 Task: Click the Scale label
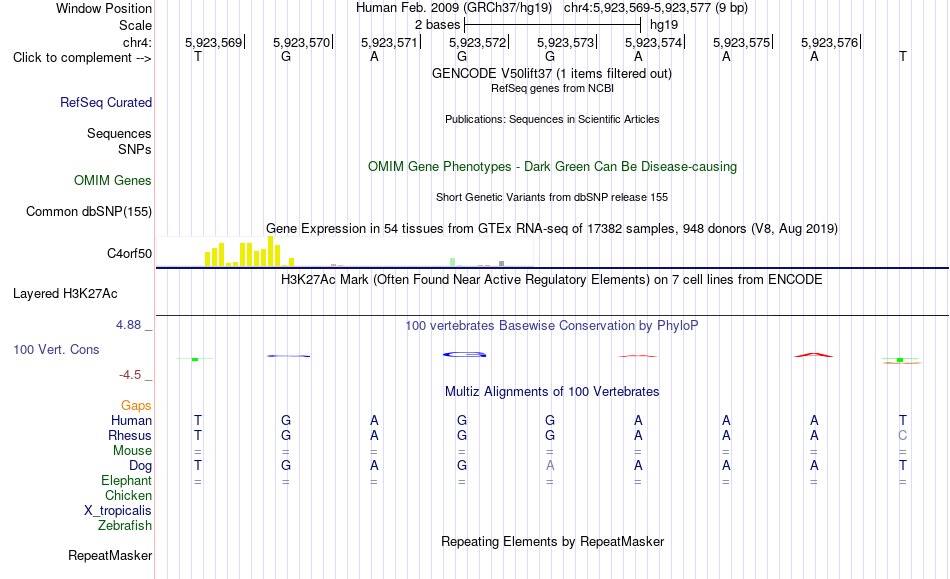tap(136, 25)
